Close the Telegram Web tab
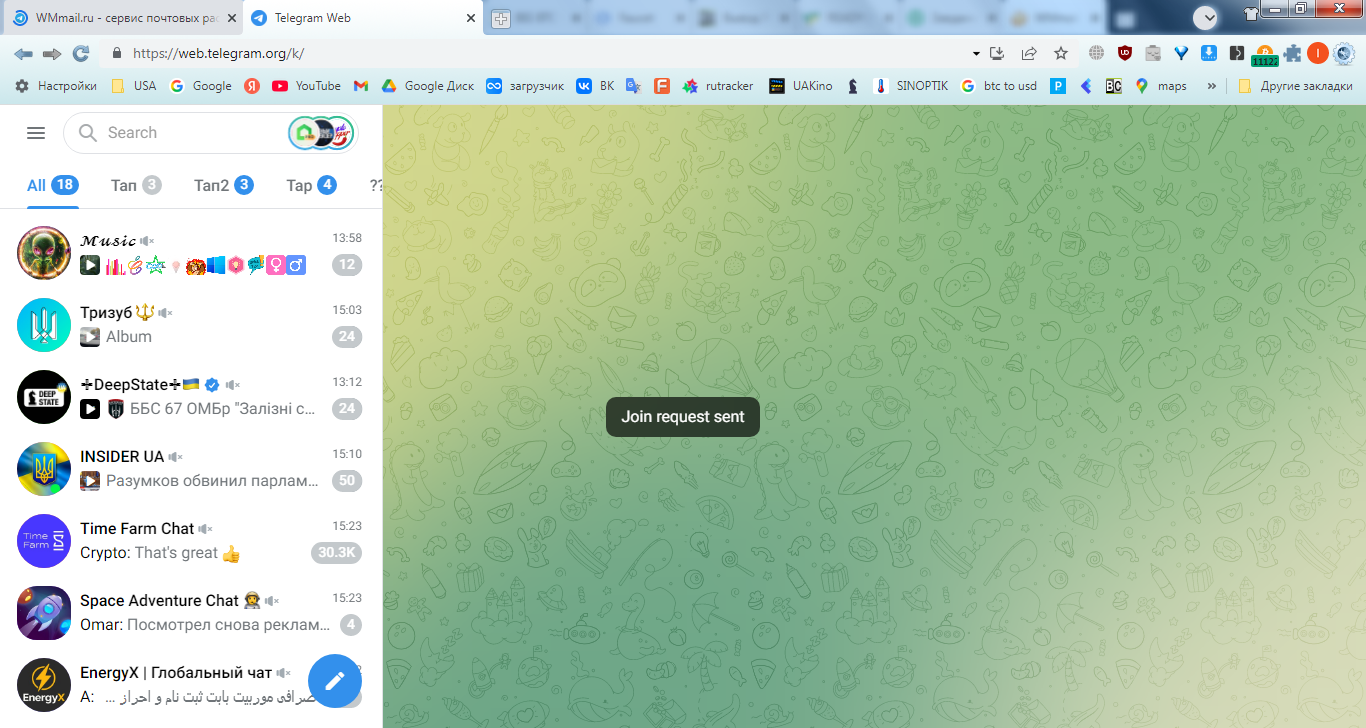1366x728 pixels. [472, 18]
